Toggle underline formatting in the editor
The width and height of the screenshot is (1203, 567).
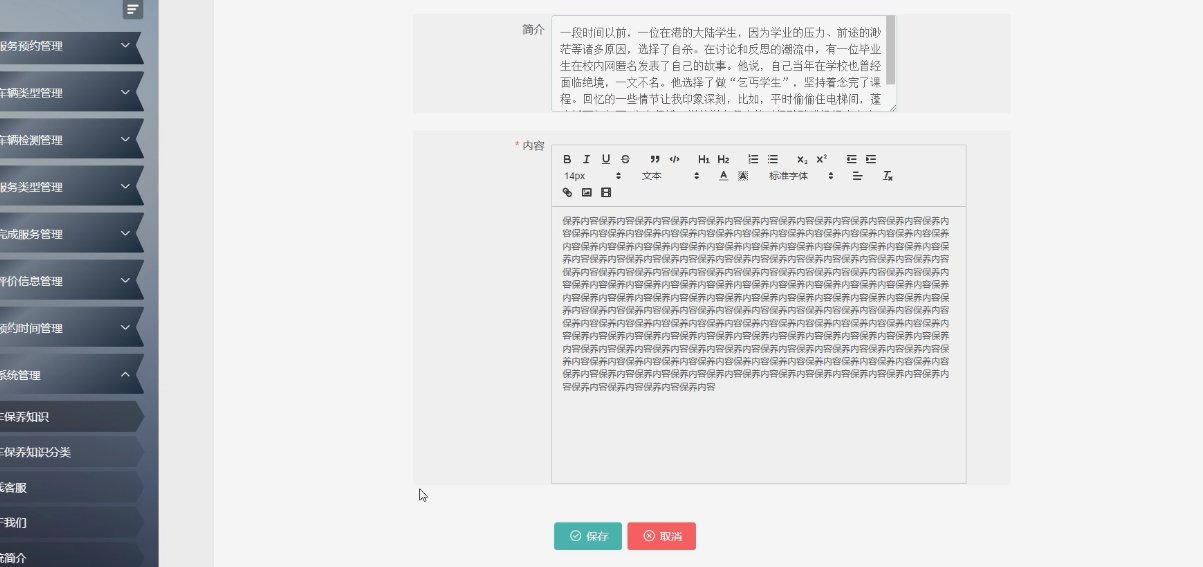click(606, 159)
